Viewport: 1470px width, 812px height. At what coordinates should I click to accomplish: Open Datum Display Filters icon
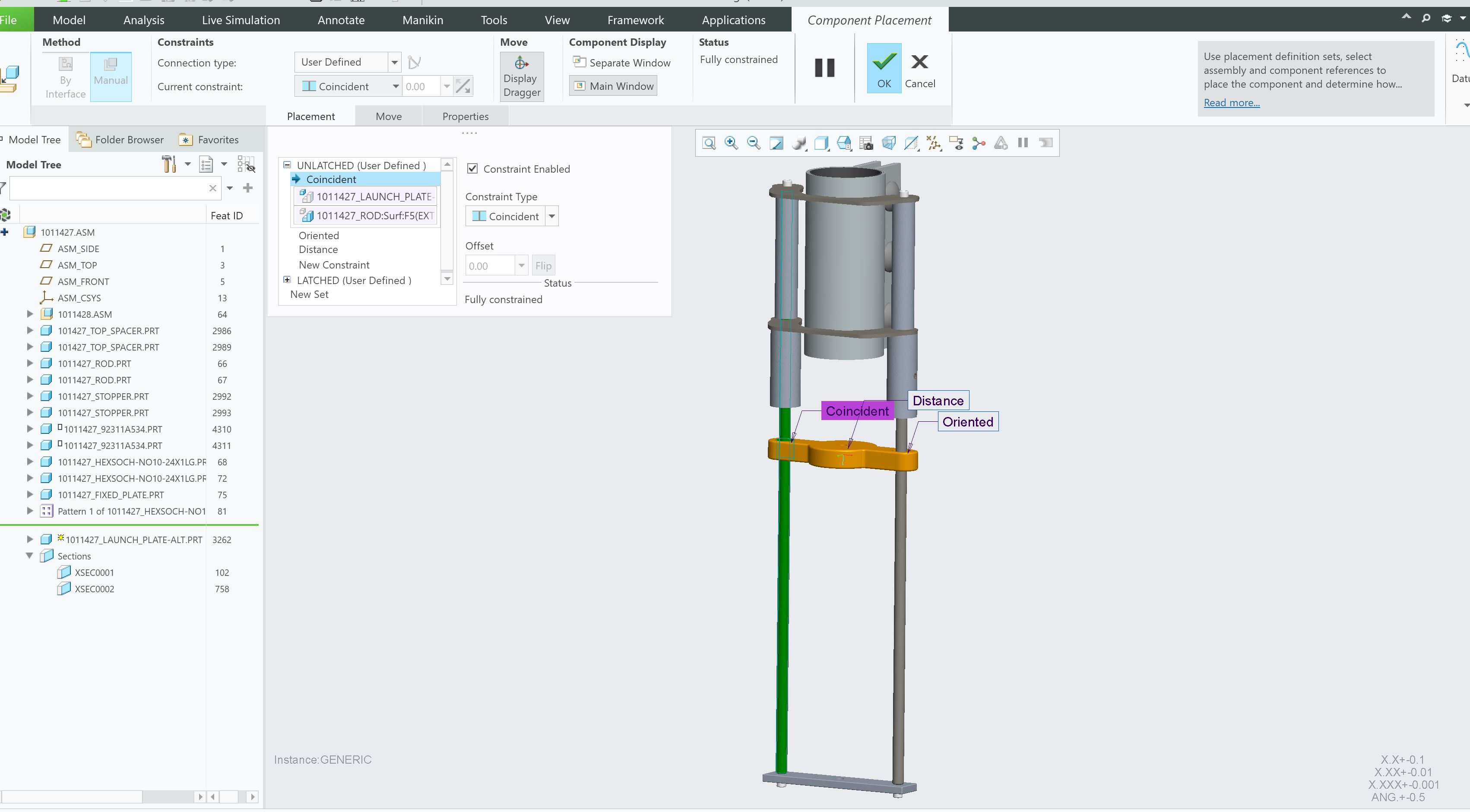[x=934, y=143]
